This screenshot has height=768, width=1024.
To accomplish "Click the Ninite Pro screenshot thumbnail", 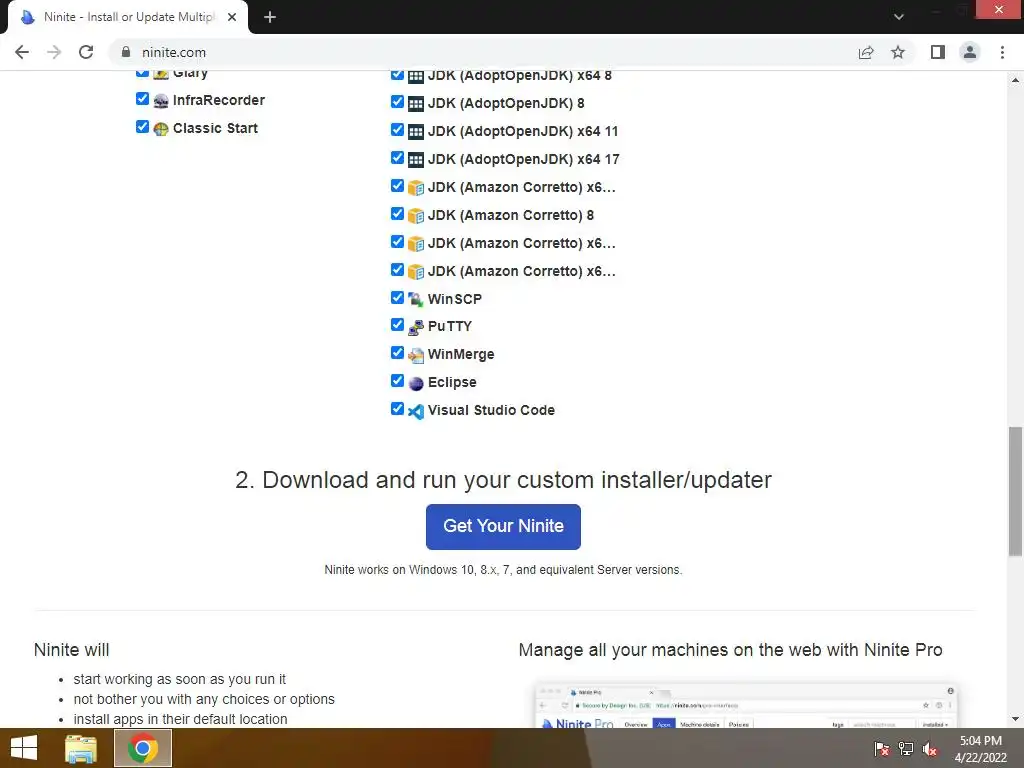I will (x=746, y=705).
